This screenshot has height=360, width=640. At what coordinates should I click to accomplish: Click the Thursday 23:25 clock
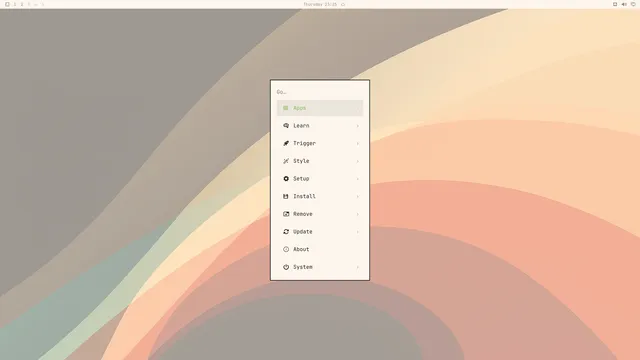pyautogui.click(x=320, y=4)
